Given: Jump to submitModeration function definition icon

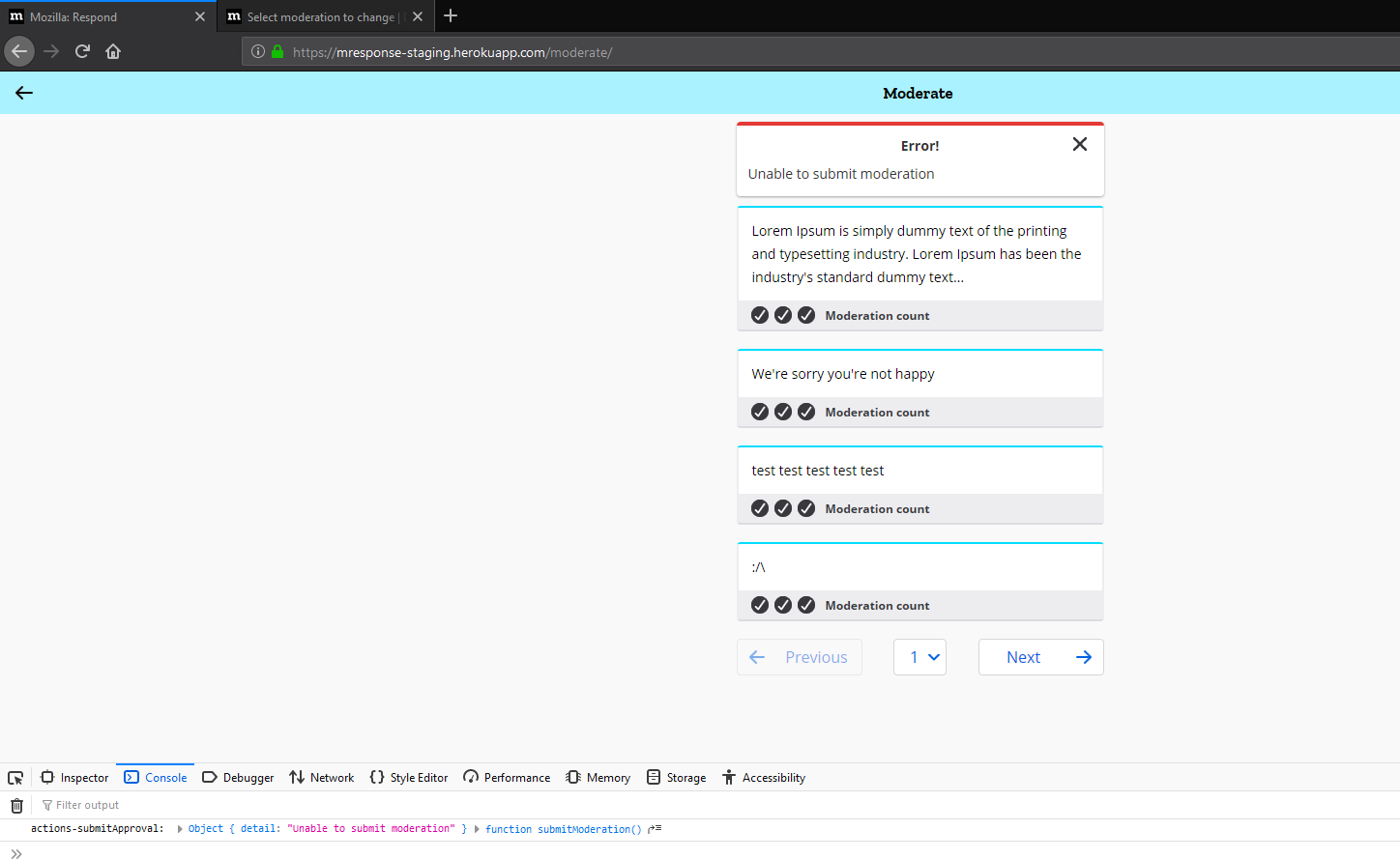Looking at the screenshot, I should [x=655, y=829].
